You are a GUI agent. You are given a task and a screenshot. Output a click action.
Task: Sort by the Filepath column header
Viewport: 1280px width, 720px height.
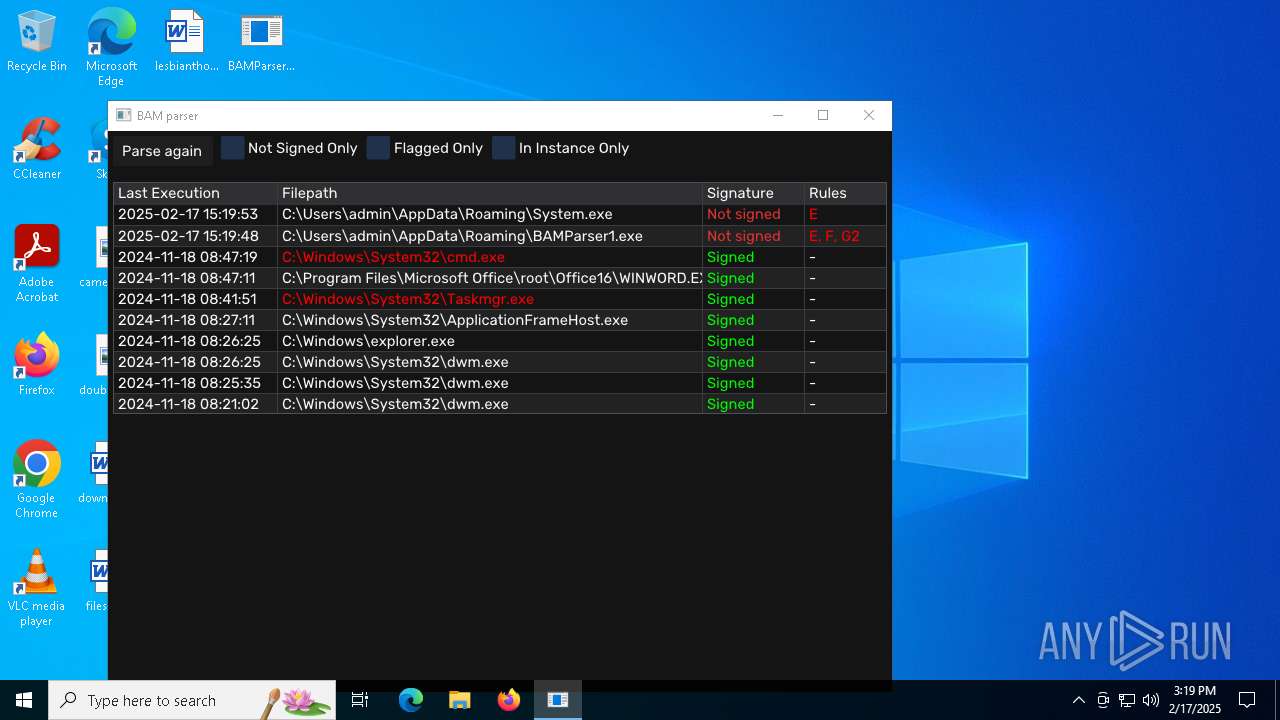[x=490, y=193]
